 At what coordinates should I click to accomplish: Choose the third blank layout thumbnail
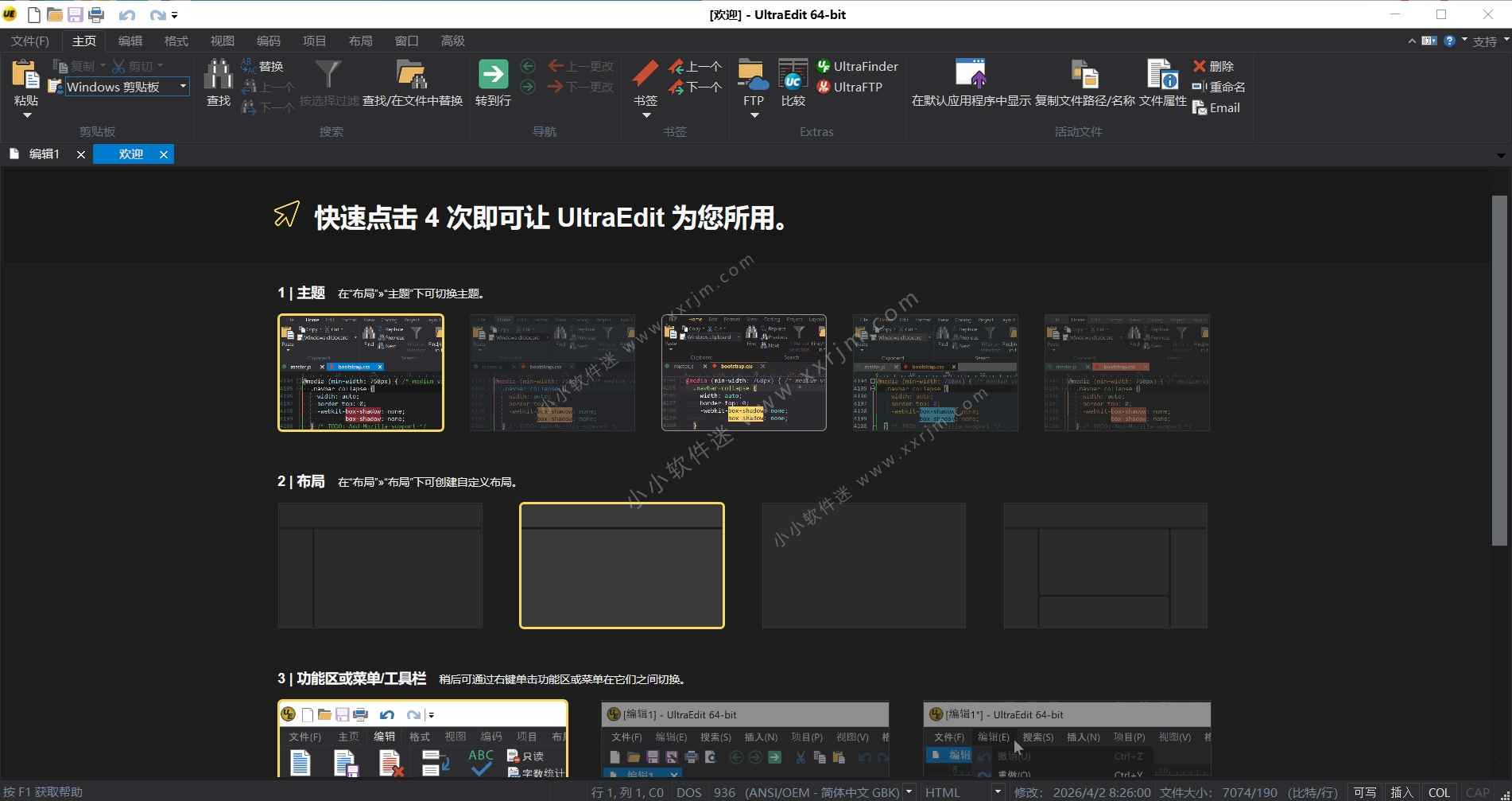[864, 566]
